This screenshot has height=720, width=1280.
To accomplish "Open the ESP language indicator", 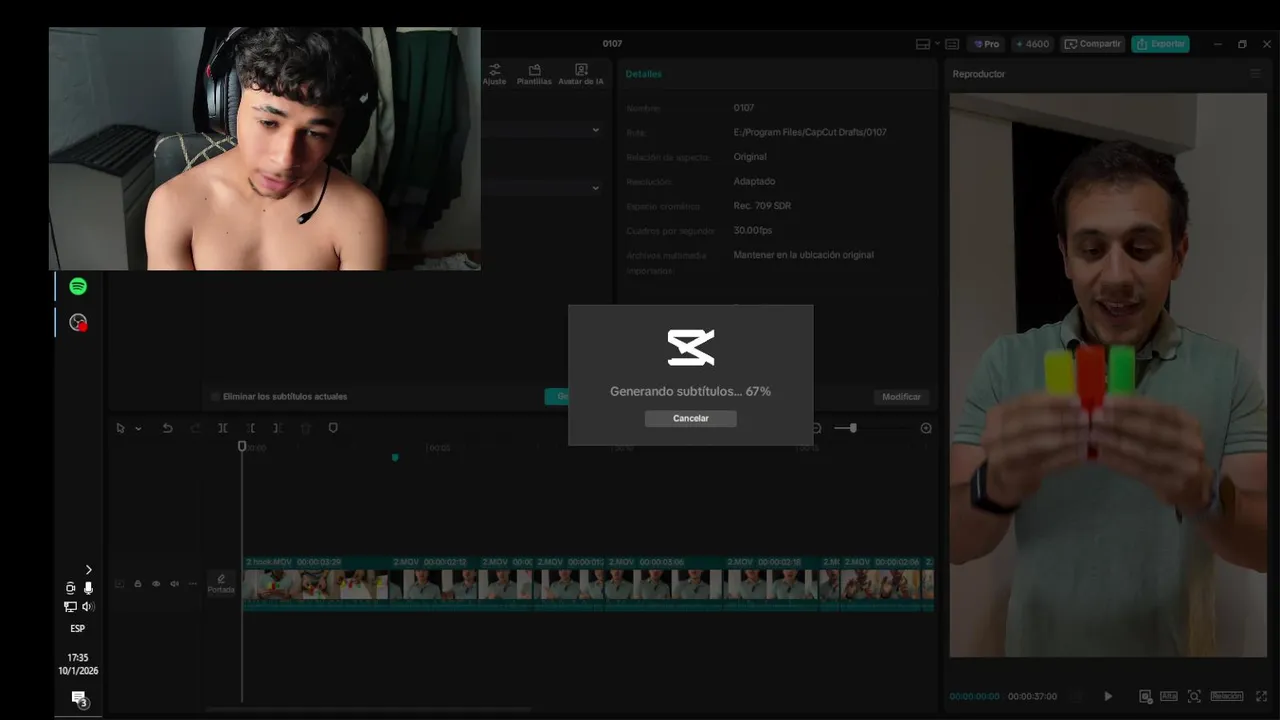I will pos(77,629).
